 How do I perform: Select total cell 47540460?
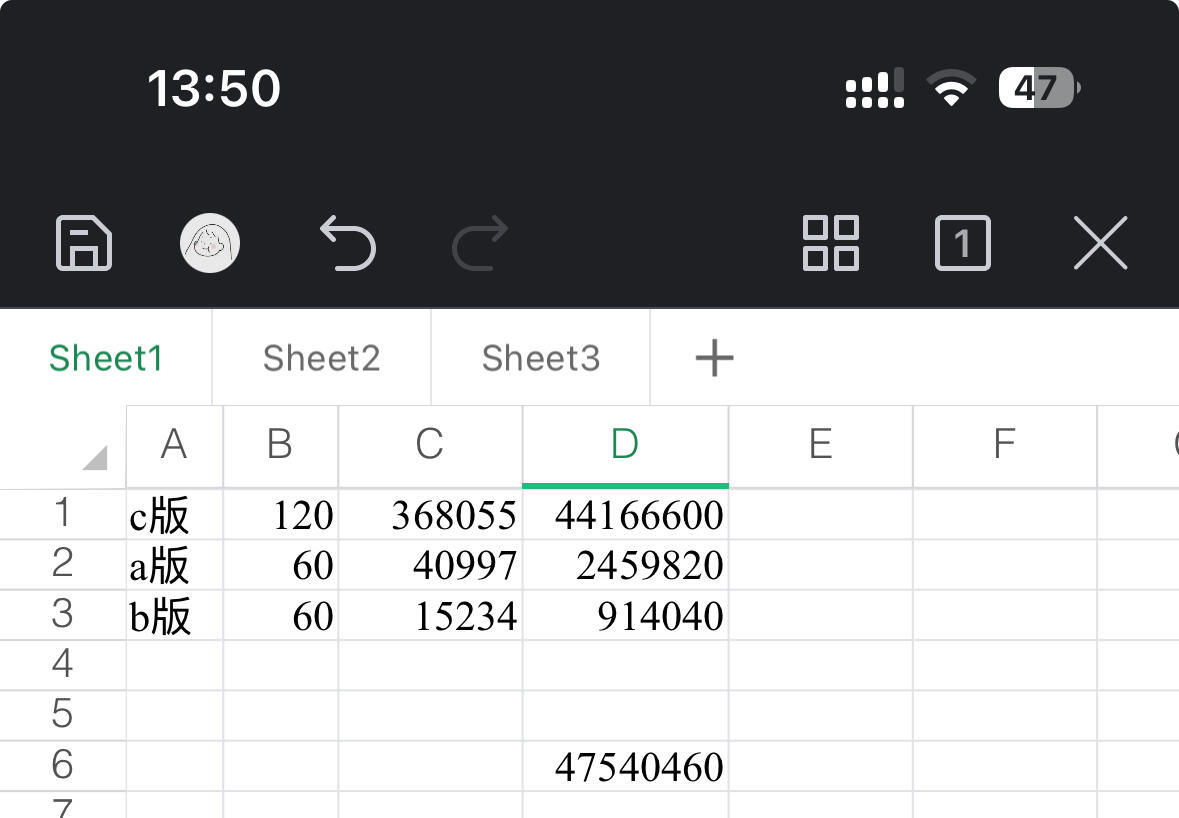pyautogui.click(x=626, y=766)
